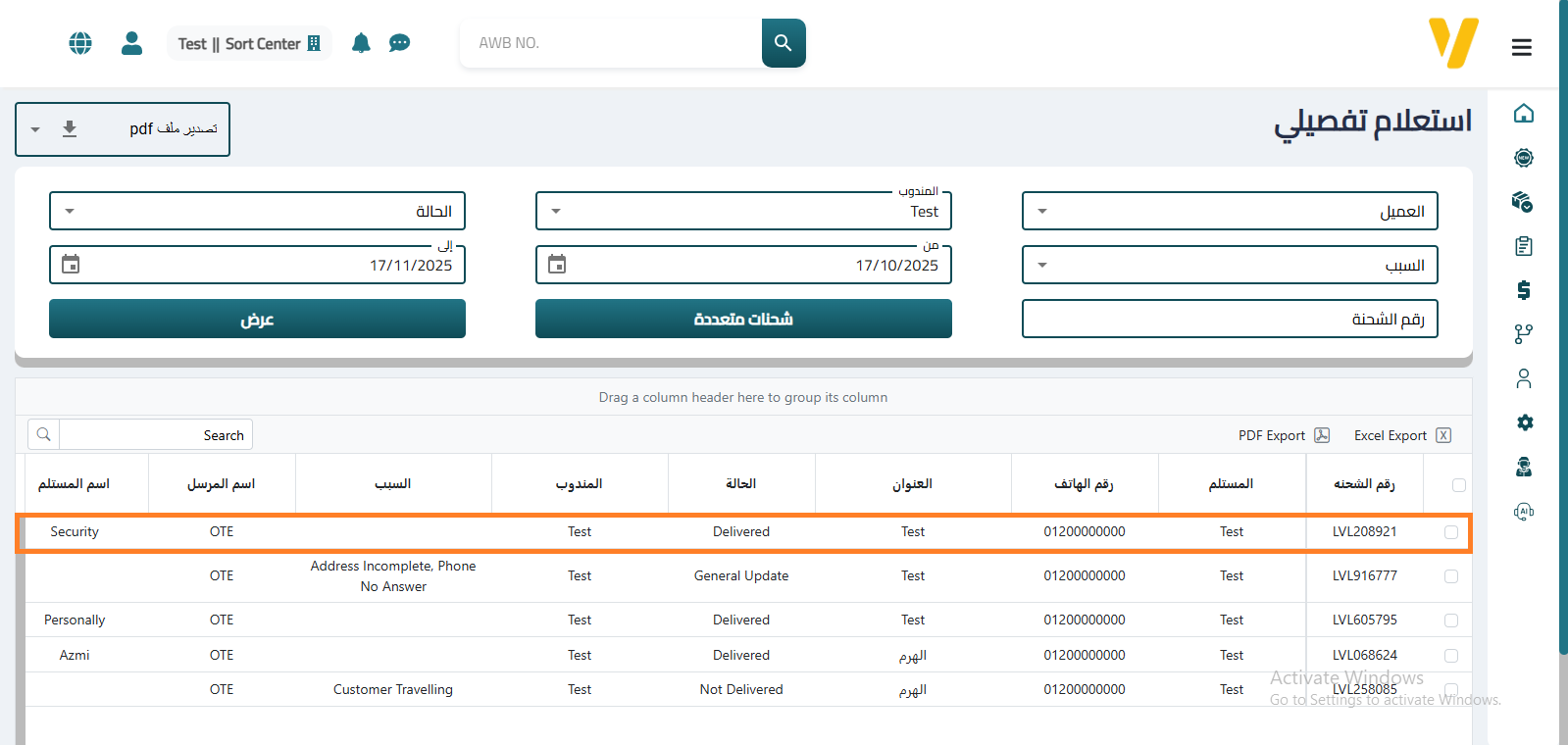This screenshot has height=745, width=1568.
Task: Tick the checkbox for LVL916777 row
Action: [1450, 576]
